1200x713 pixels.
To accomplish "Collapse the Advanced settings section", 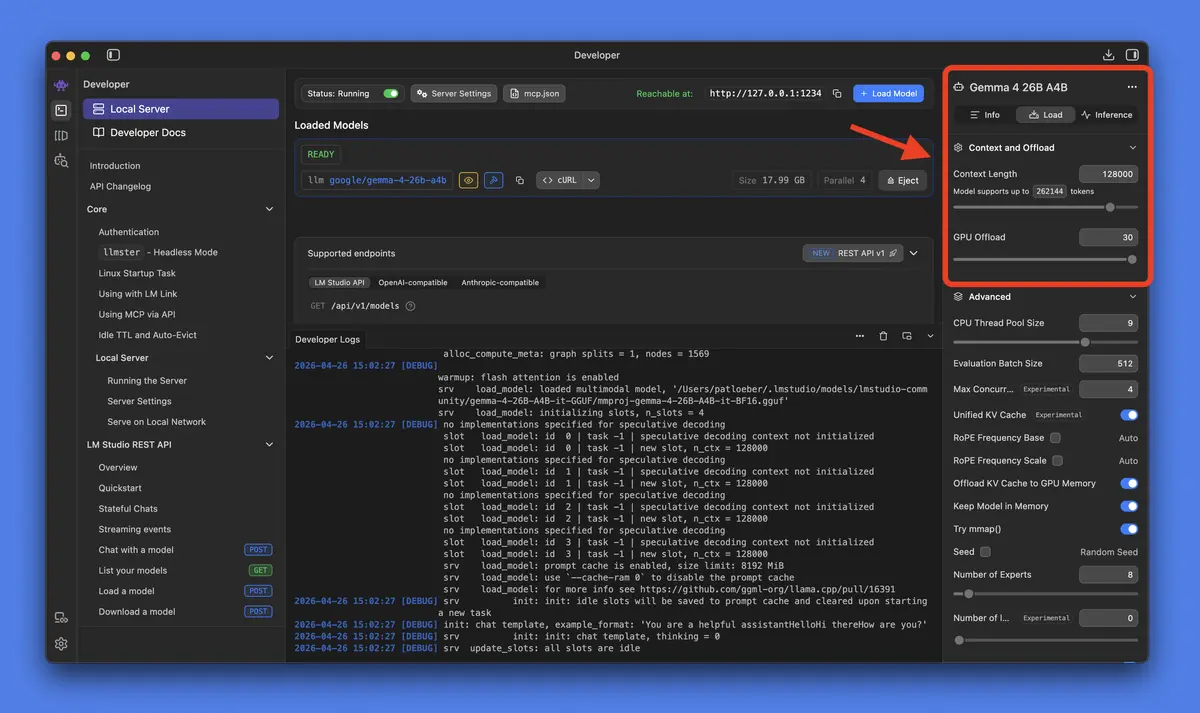I will [1132, 297].
